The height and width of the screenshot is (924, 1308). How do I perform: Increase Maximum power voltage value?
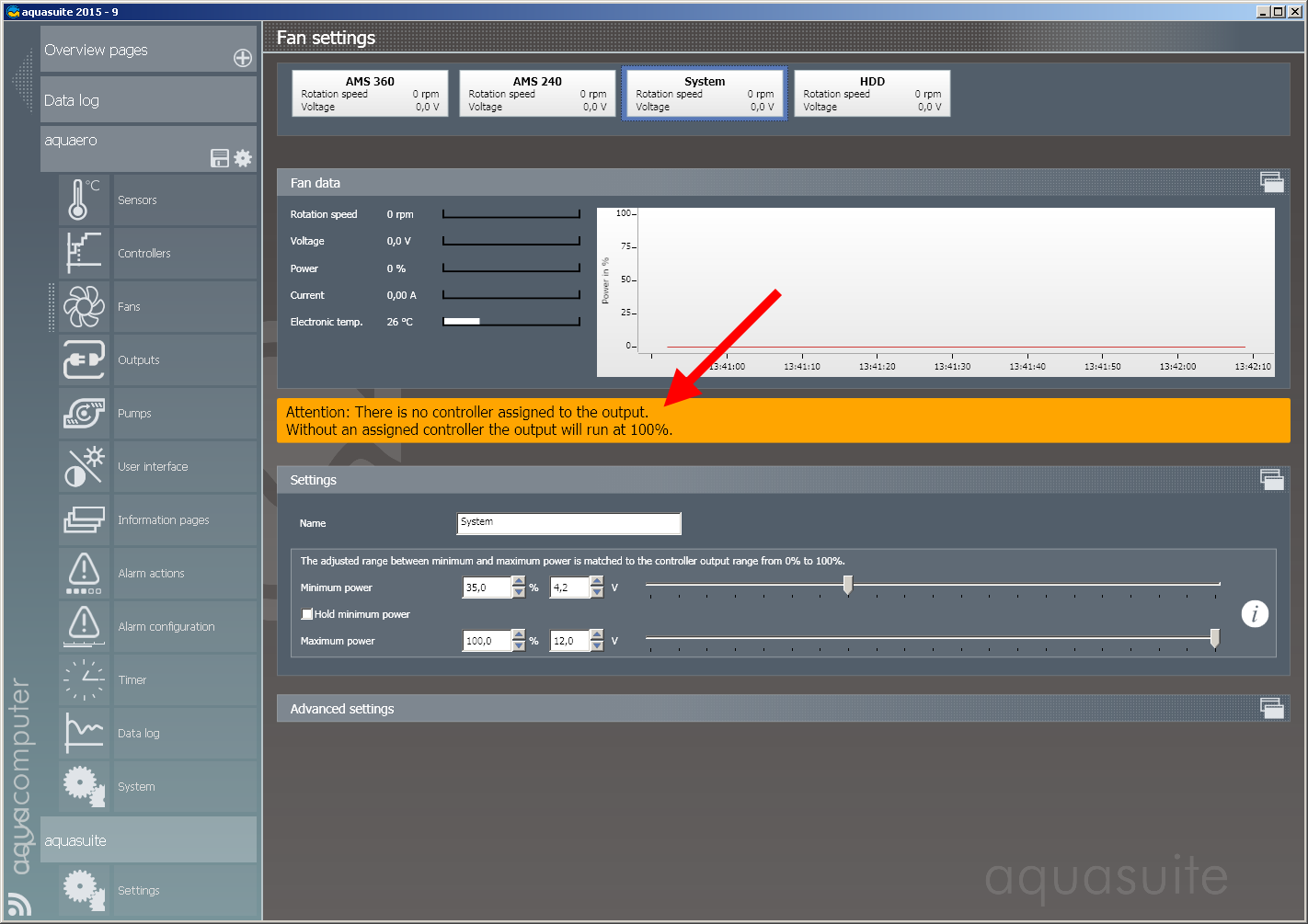pyautogui.click(x=597, y=634)
